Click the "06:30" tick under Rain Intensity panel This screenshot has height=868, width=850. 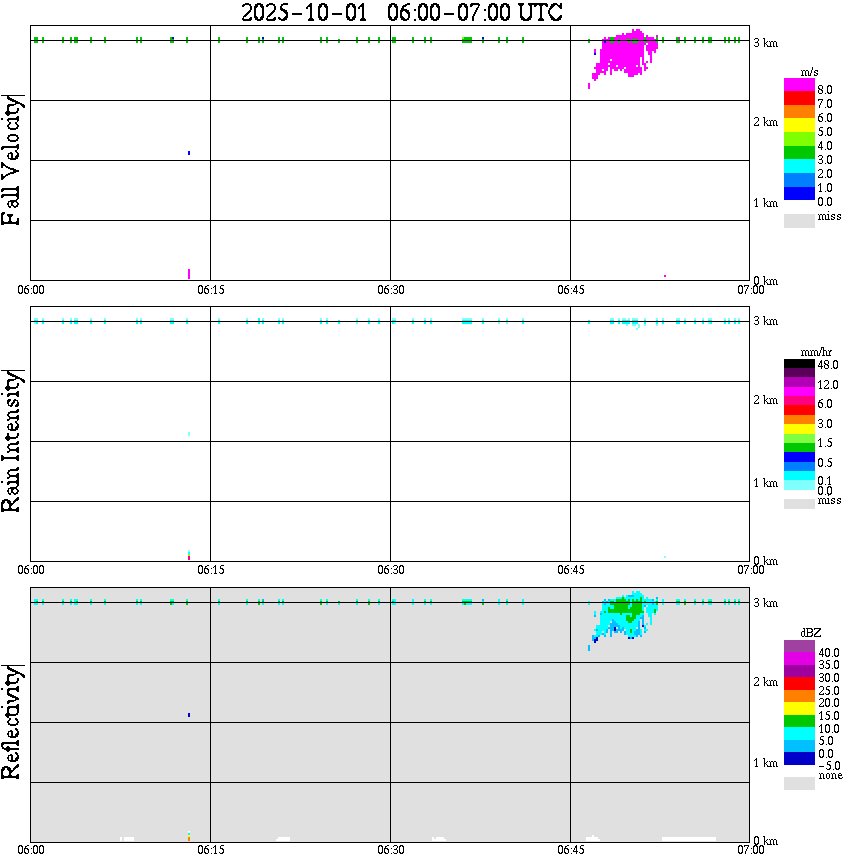390,570
